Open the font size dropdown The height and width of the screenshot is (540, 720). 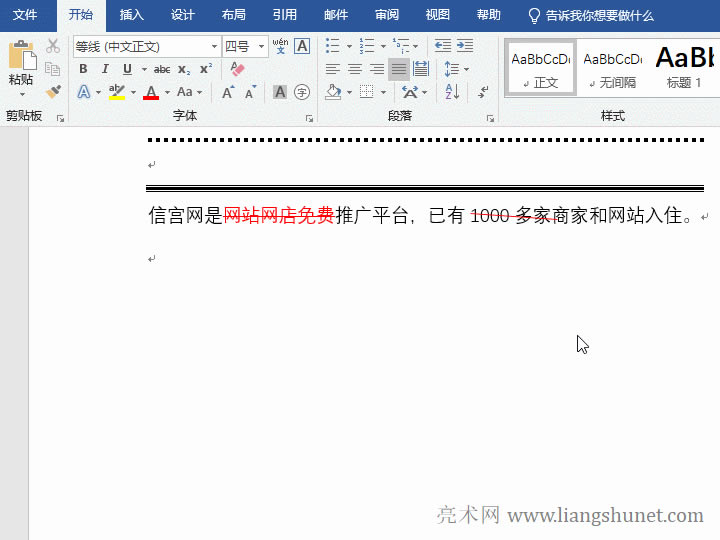click(x=262, y=47)
